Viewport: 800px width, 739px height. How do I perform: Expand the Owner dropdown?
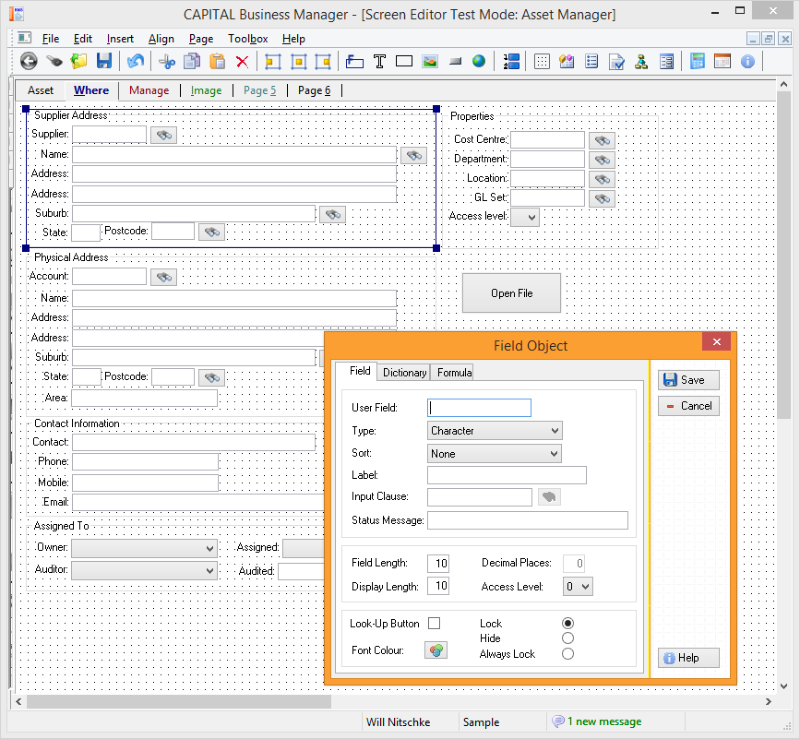click(144, 548)
